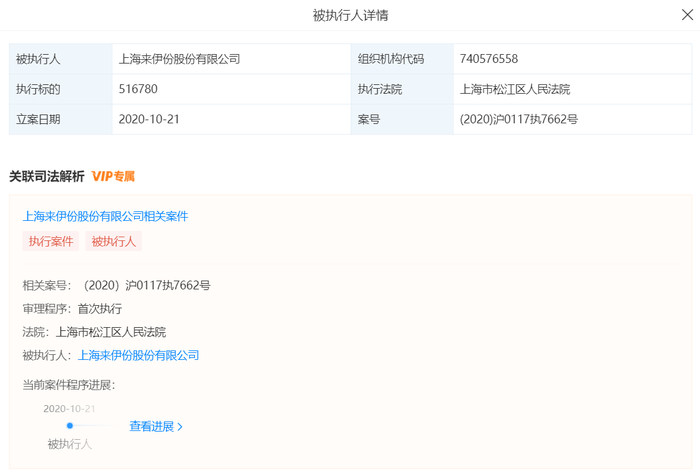Click timeline date 2020-10-21

pyautogui.click(x=69, y=408)
